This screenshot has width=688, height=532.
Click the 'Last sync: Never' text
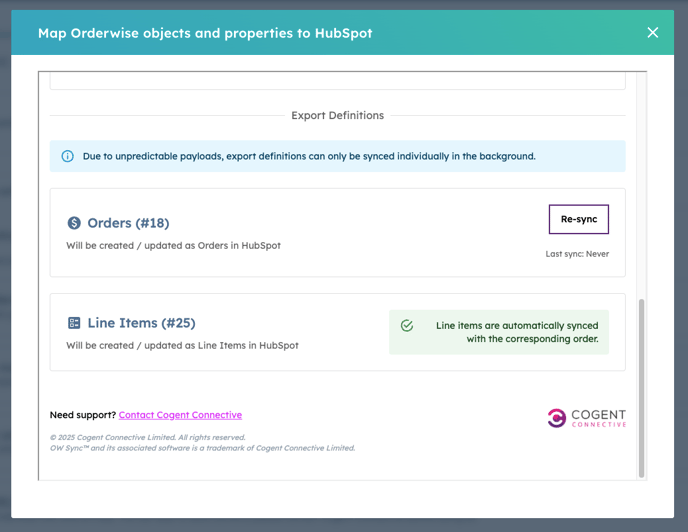click(577, 254)
